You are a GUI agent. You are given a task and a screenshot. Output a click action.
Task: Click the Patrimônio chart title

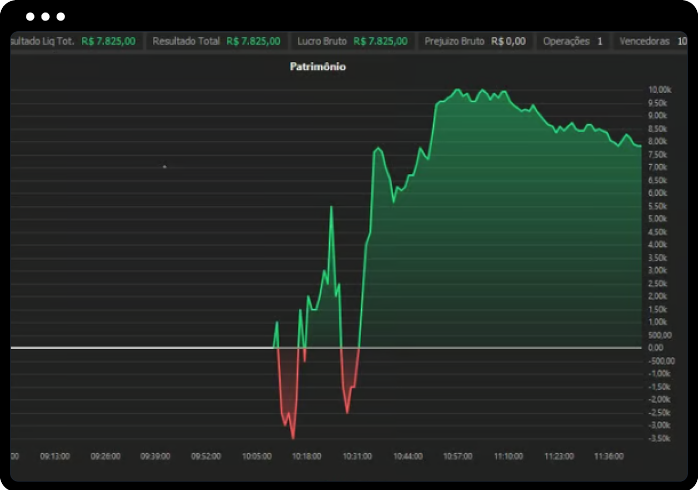click(317, 68)
